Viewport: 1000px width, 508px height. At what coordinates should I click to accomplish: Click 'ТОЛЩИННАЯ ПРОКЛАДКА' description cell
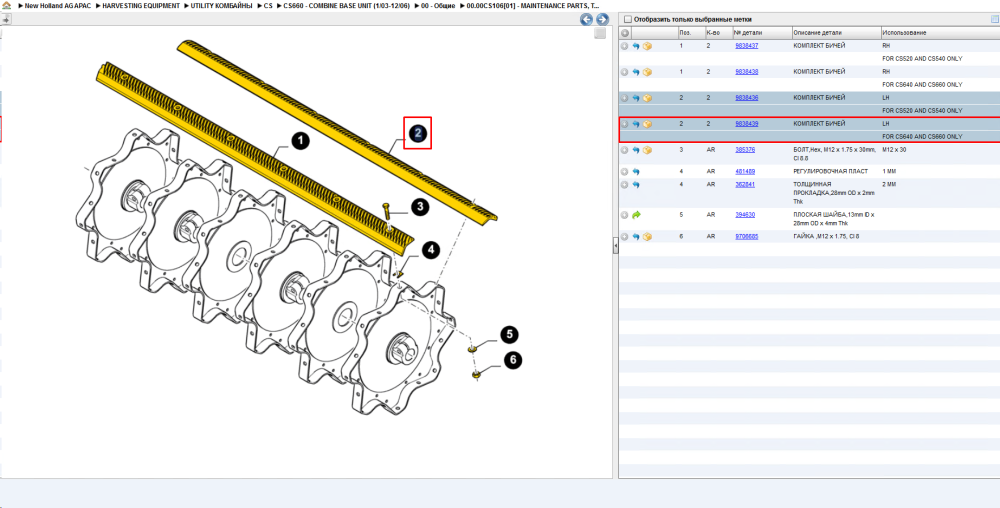coord(834,193)
